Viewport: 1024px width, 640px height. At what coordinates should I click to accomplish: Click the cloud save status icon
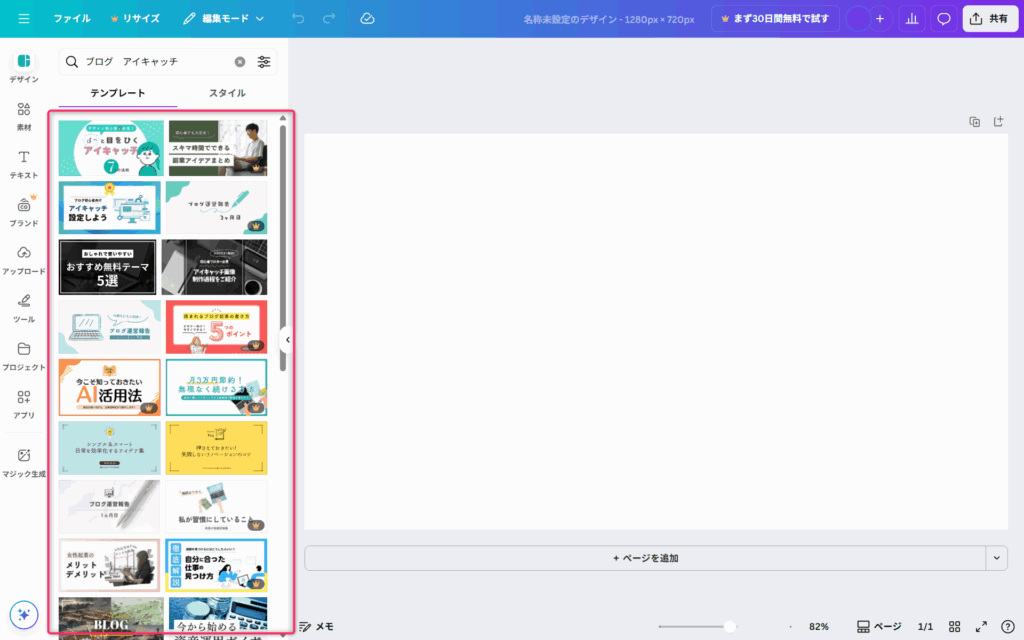[x=367, y=18]
